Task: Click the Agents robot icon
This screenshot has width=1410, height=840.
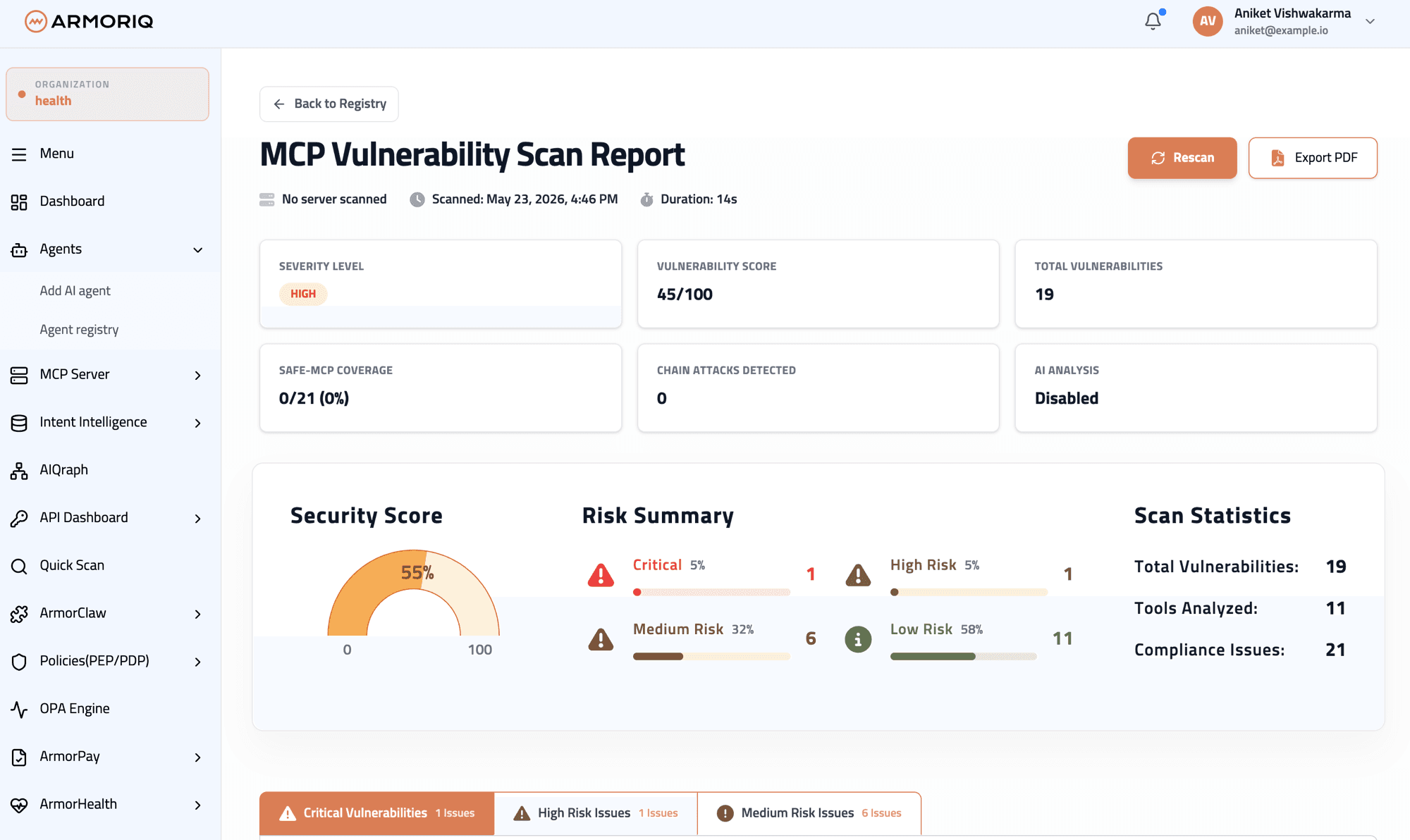Action: point(19,249)
